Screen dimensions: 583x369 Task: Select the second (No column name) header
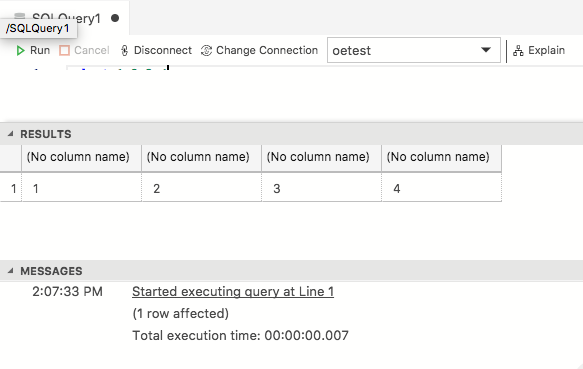[202, 158]
